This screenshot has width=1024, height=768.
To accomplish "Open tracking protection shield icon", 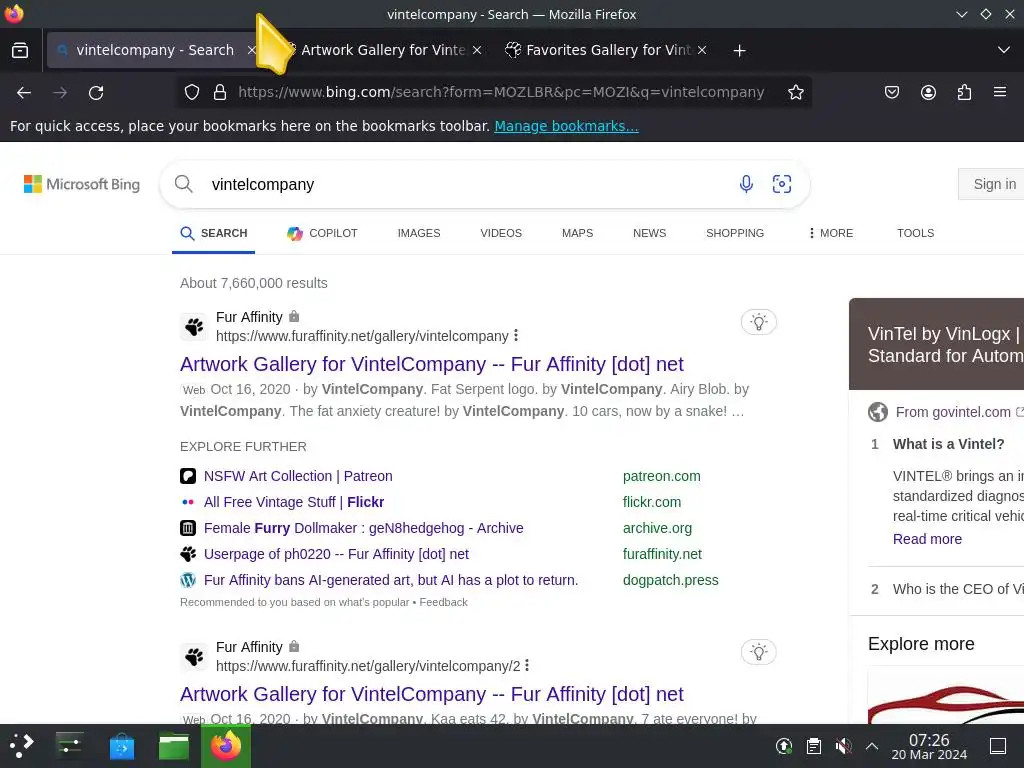I will tap(191, 93).
